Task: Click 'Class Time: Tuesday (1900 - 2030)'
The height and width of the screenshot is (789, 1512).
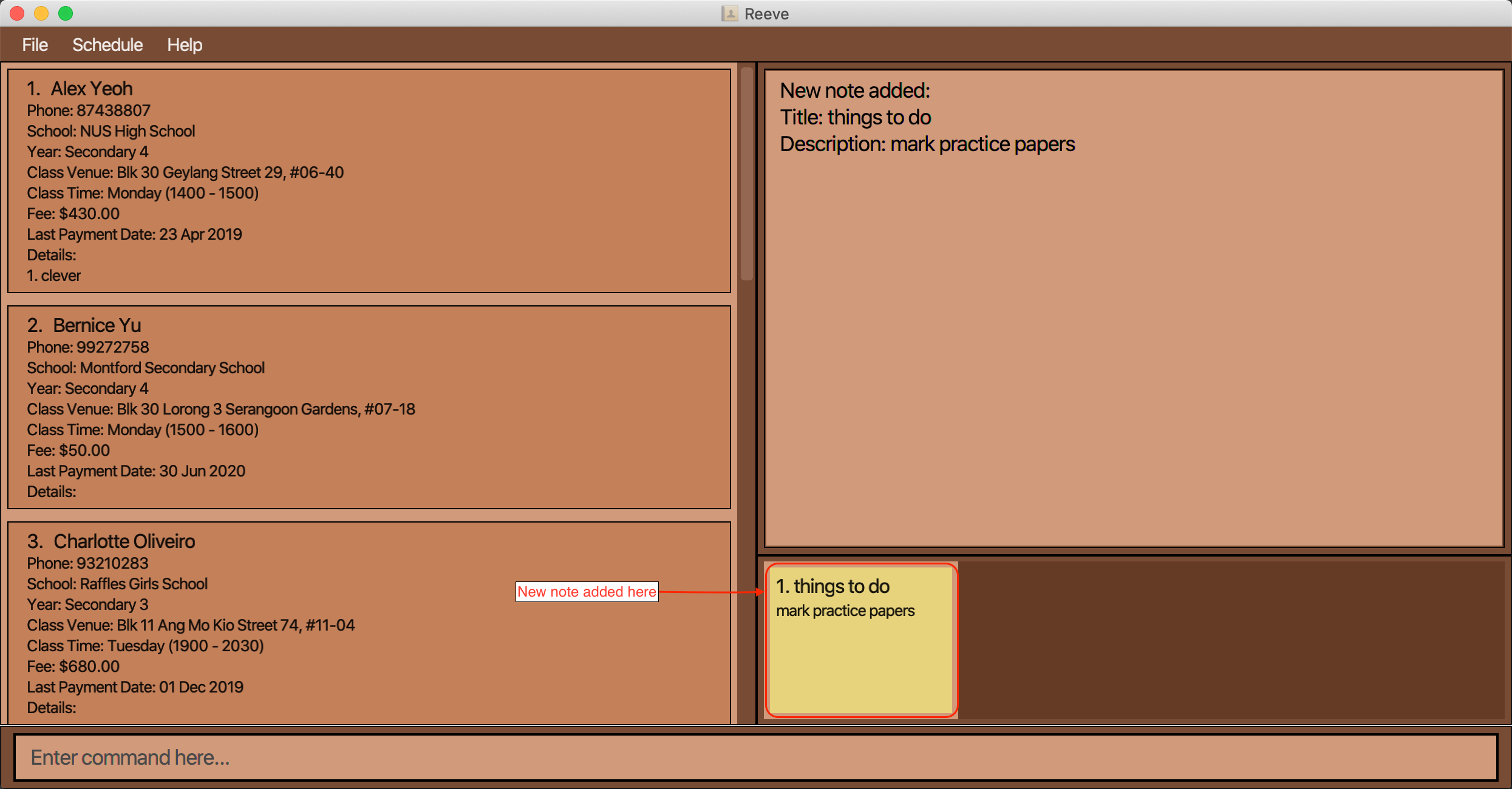Action: click(x=145, y=646)
